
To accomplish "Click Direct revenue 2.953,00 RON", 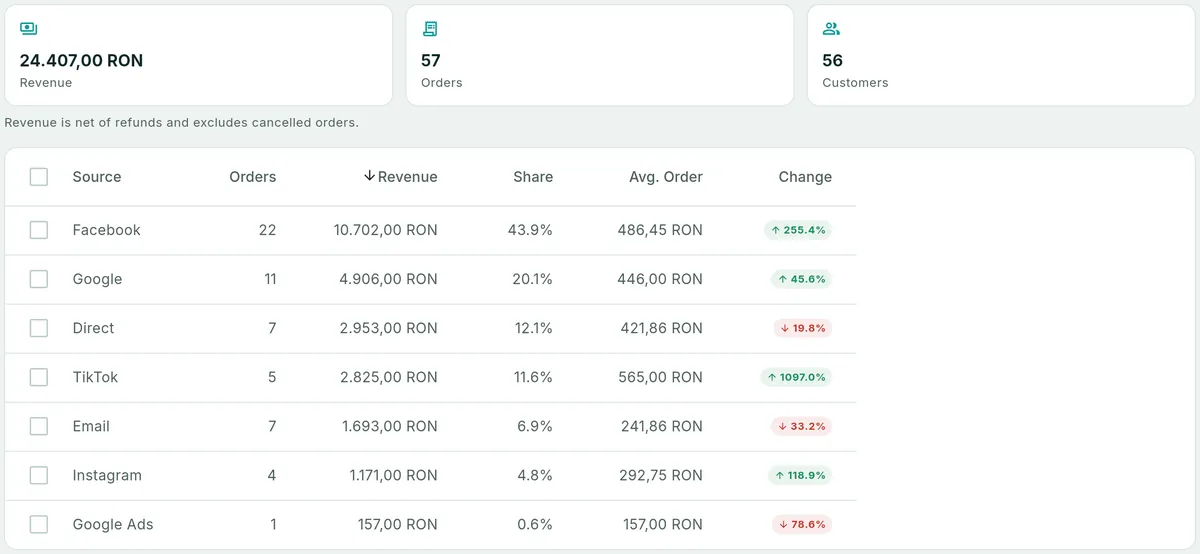I will pos(389,328).
